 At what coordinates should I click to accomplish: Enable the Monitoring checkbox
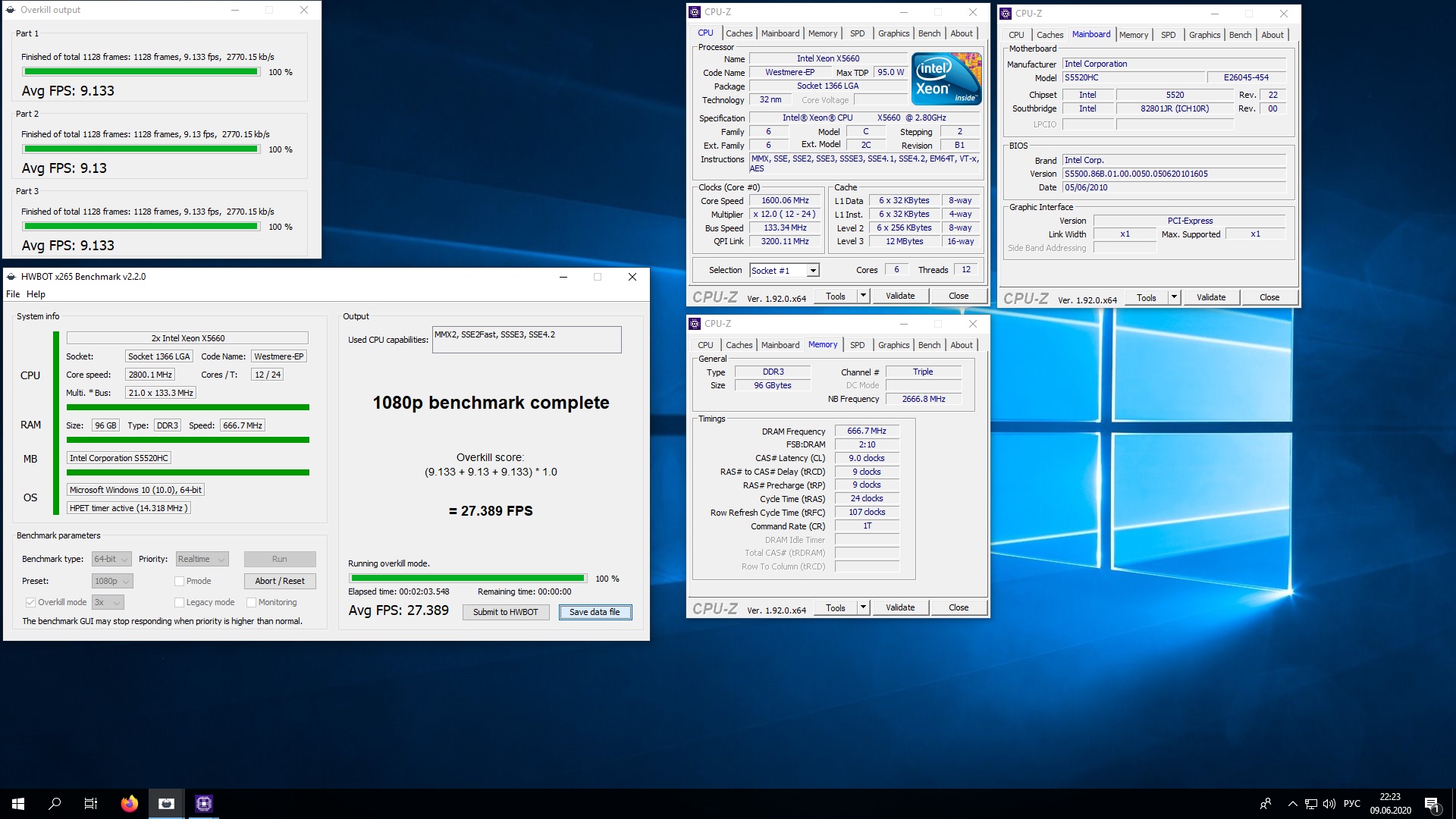(x=251, y=603)
